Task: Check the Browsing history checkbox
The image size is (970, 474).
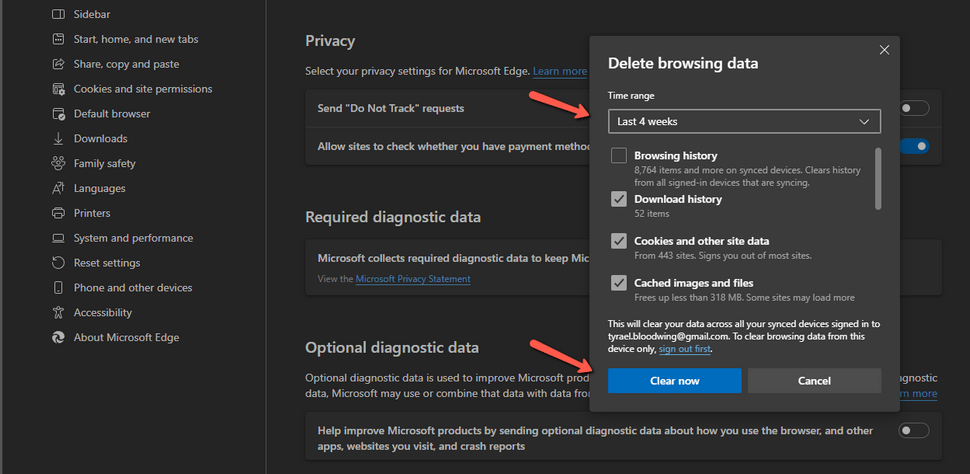Action: pos(619,156)
